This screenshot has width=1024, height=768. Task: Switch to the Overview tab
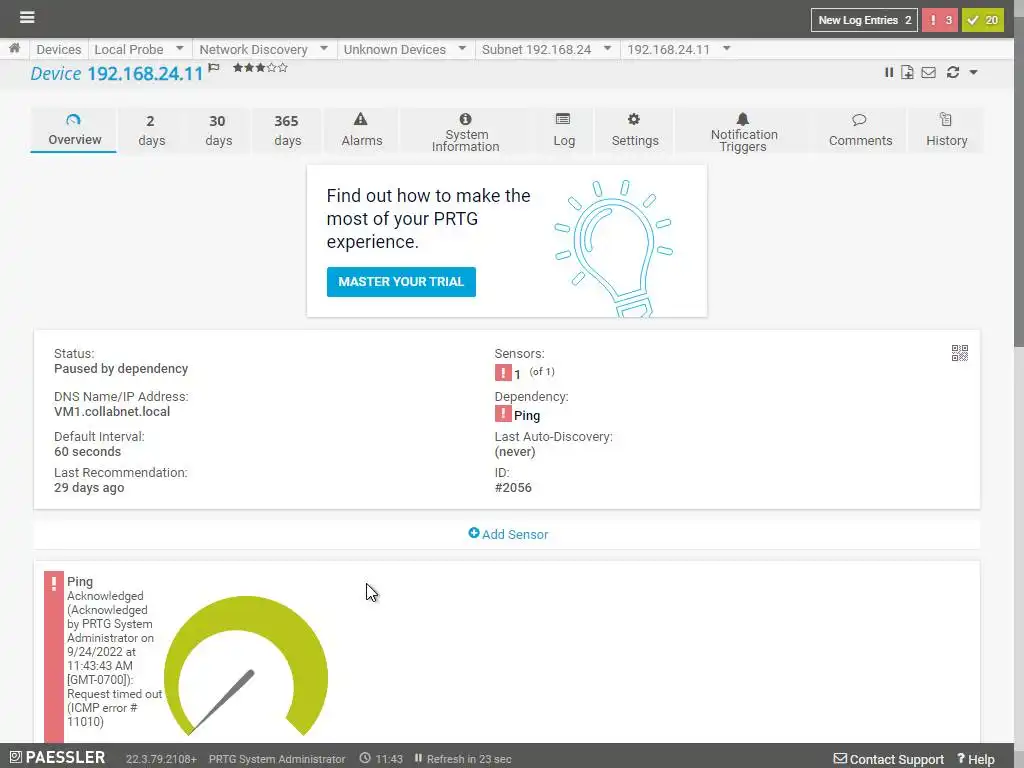click(74, 131)
